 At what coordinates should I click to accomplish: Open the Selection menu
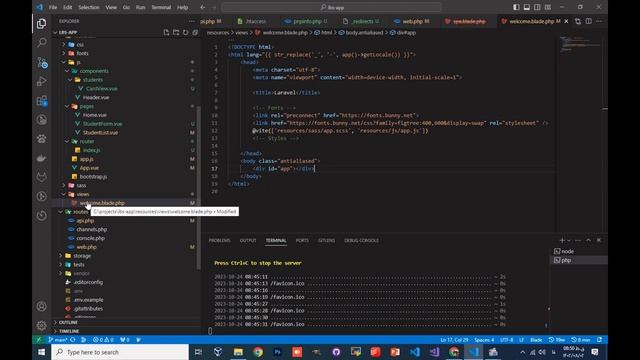89,7
